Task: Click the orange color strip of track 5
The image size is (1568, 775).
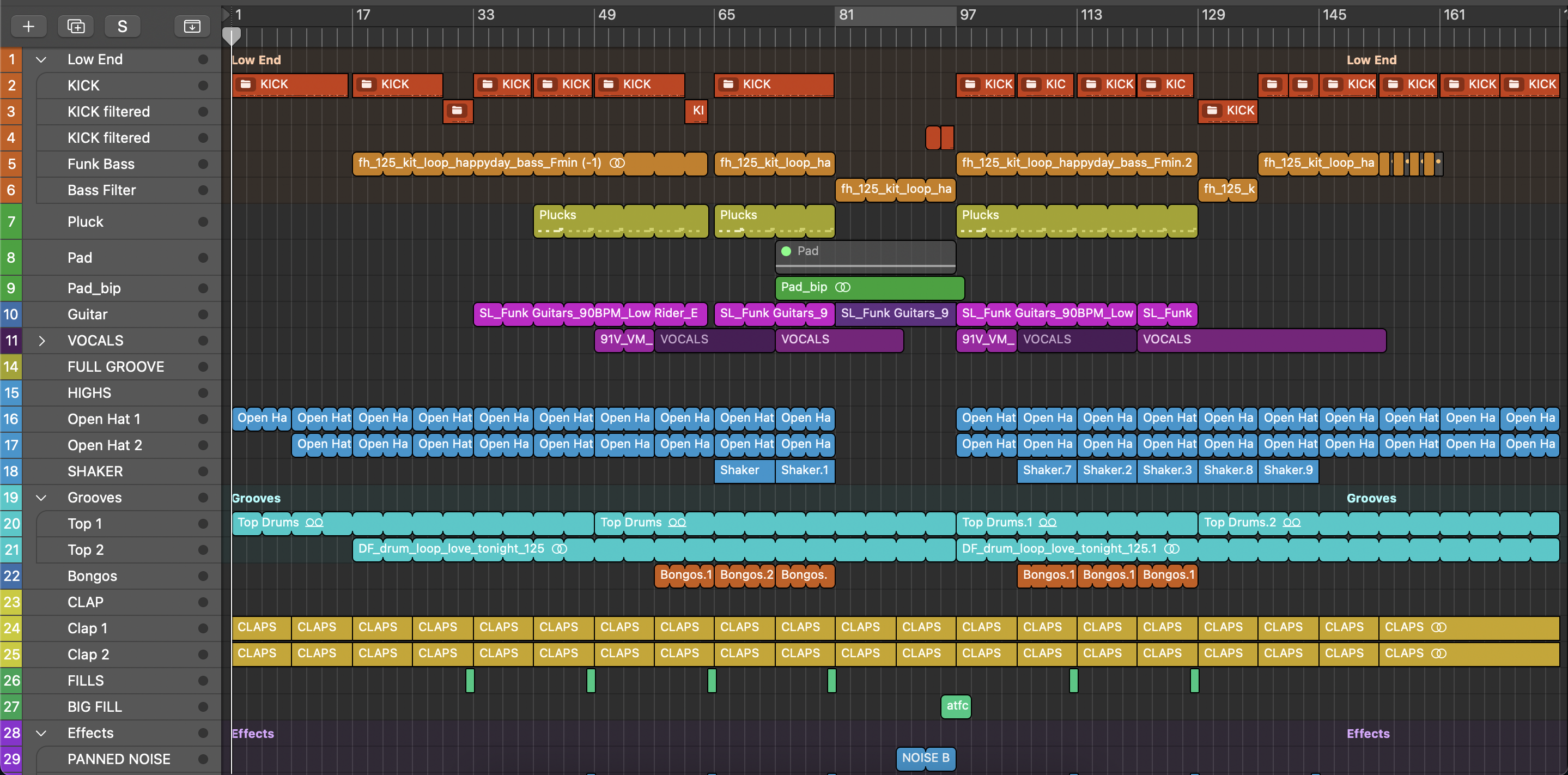Action: tap(11, 164)
